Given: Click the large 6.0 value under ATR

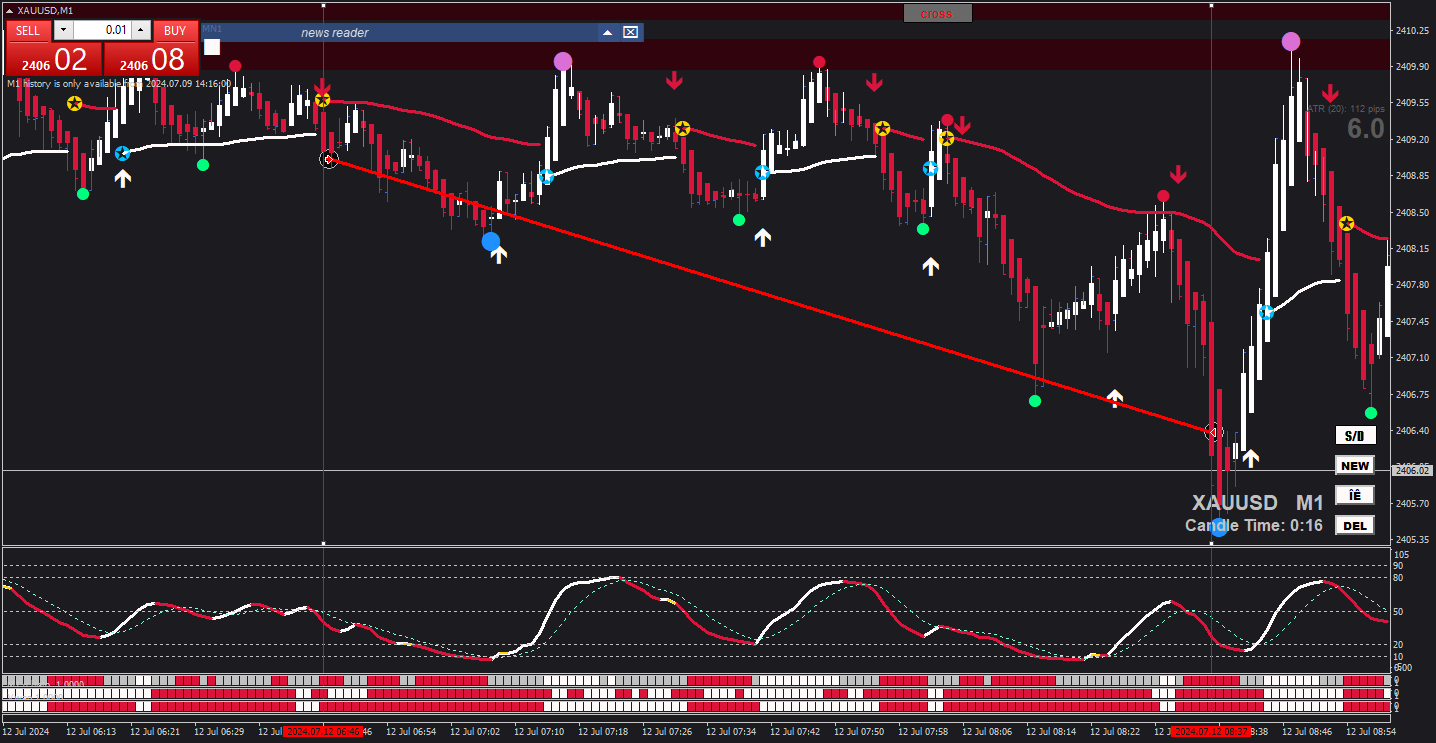Looking at the screenshot, I should (1365, 128).
